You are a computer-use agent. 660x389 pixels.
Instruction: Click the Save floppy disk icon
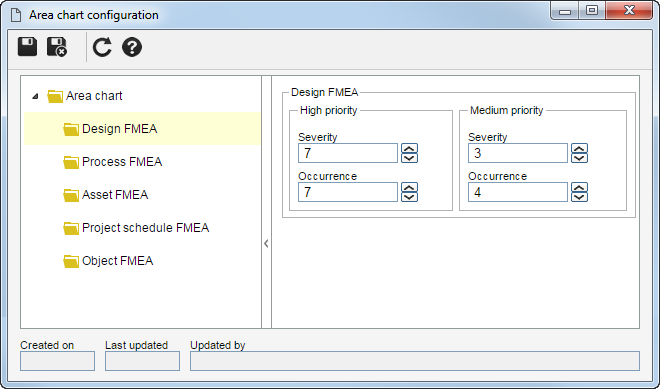pyautogui.click(x=27, y=47)
